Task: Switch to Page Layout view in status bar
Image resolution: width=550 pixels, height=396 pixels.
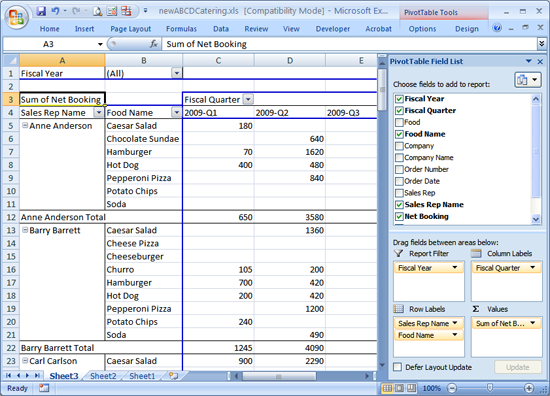Action: point(400,388)
